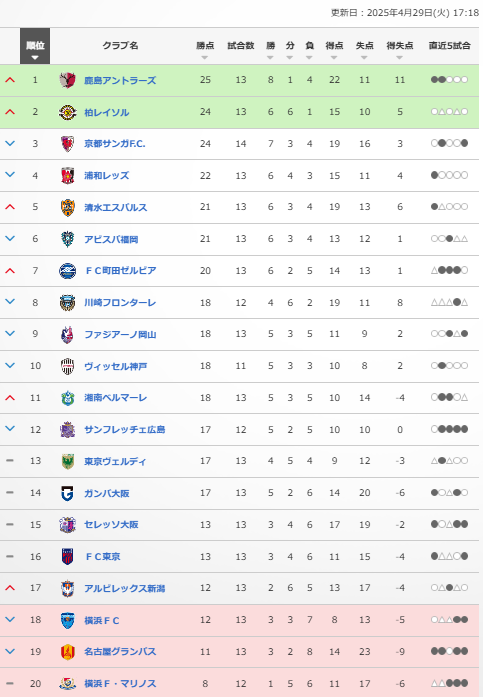Sort table by 得点 column header
Image resolution: width=483 pixels, height=697 pixels.
click(x=334, y=46)
